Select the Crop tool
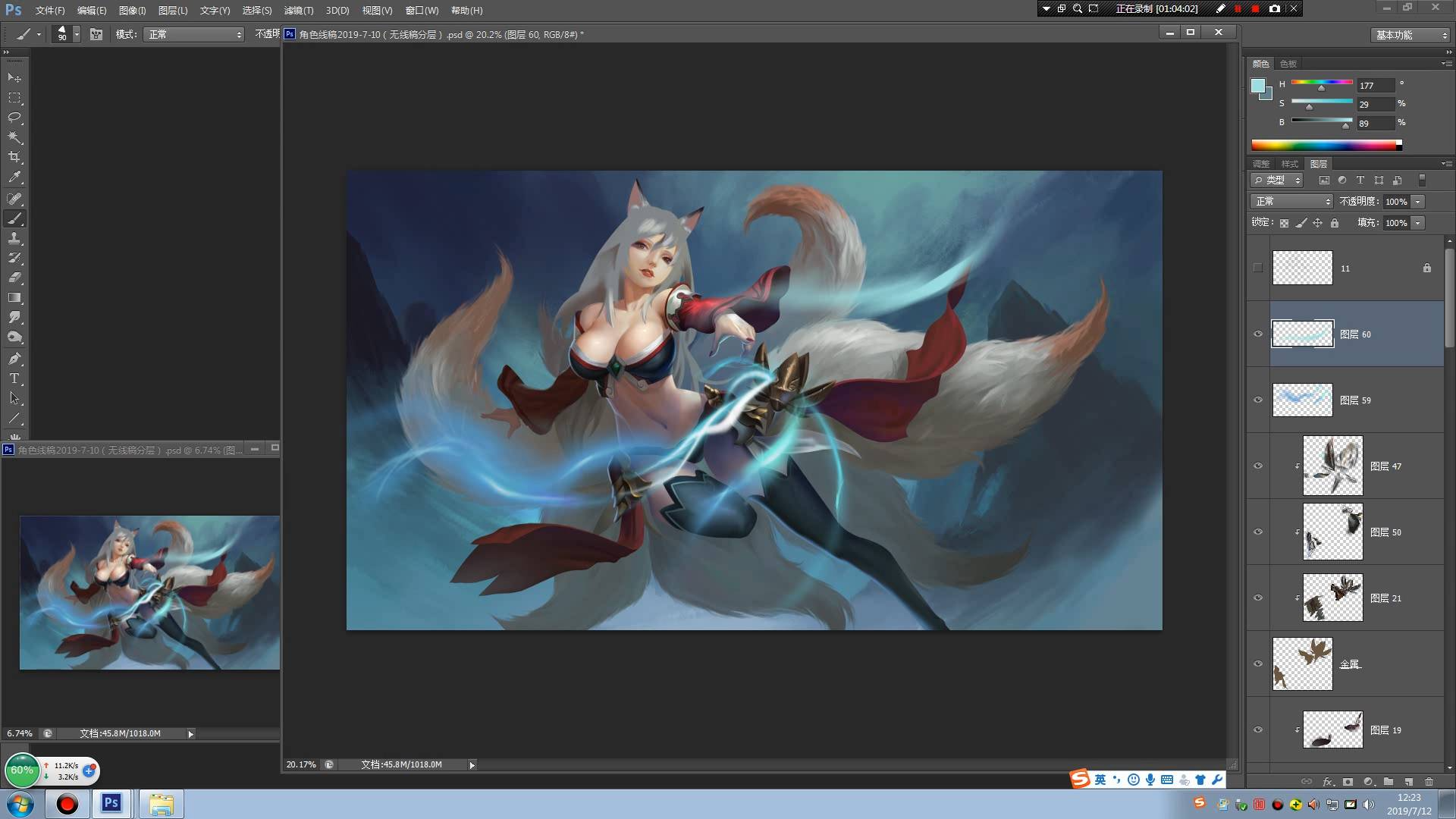 [x=14, y=157]
